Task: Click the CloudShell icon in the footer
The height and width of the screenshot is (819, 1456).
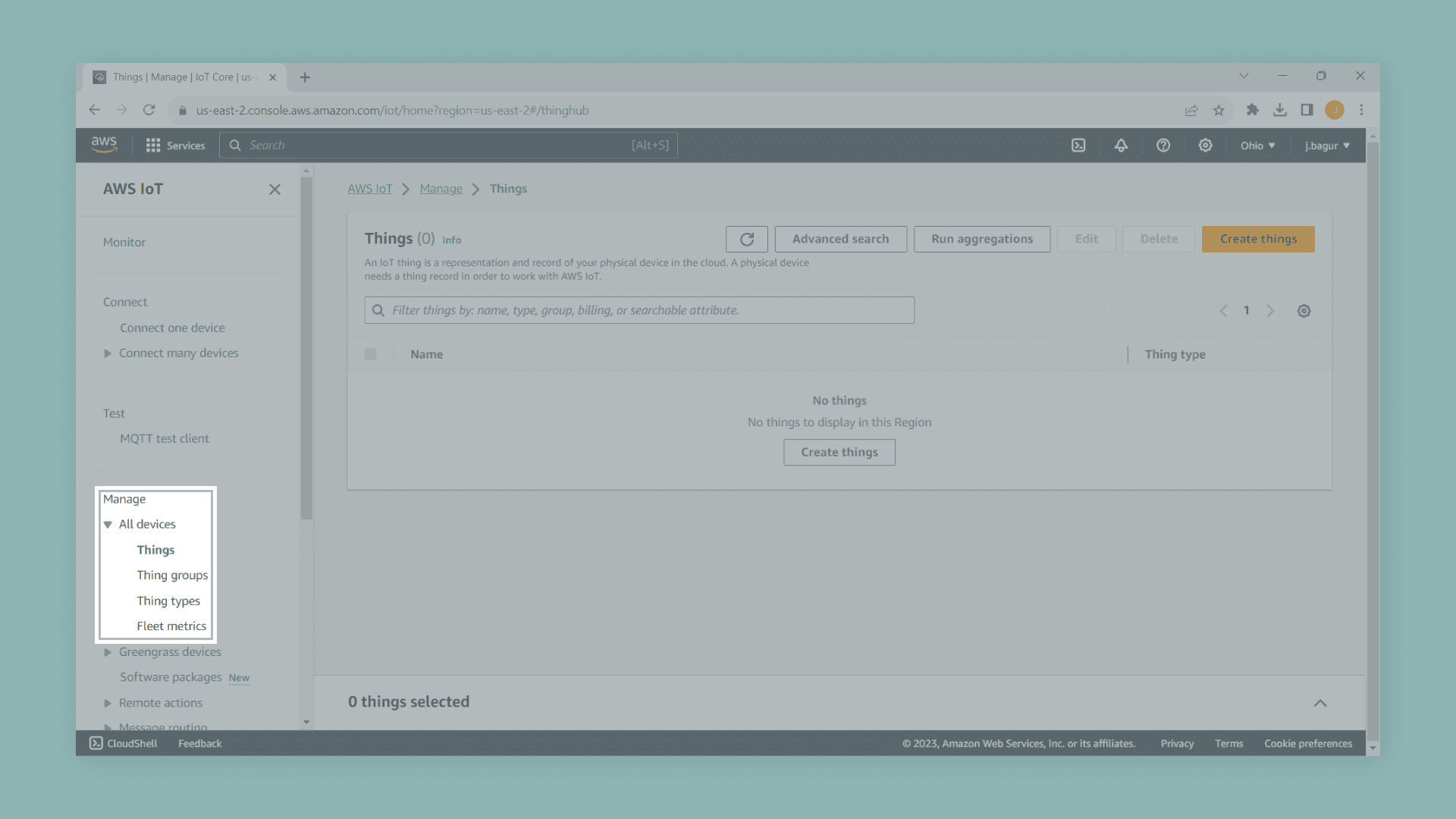Action: (96, 743)
